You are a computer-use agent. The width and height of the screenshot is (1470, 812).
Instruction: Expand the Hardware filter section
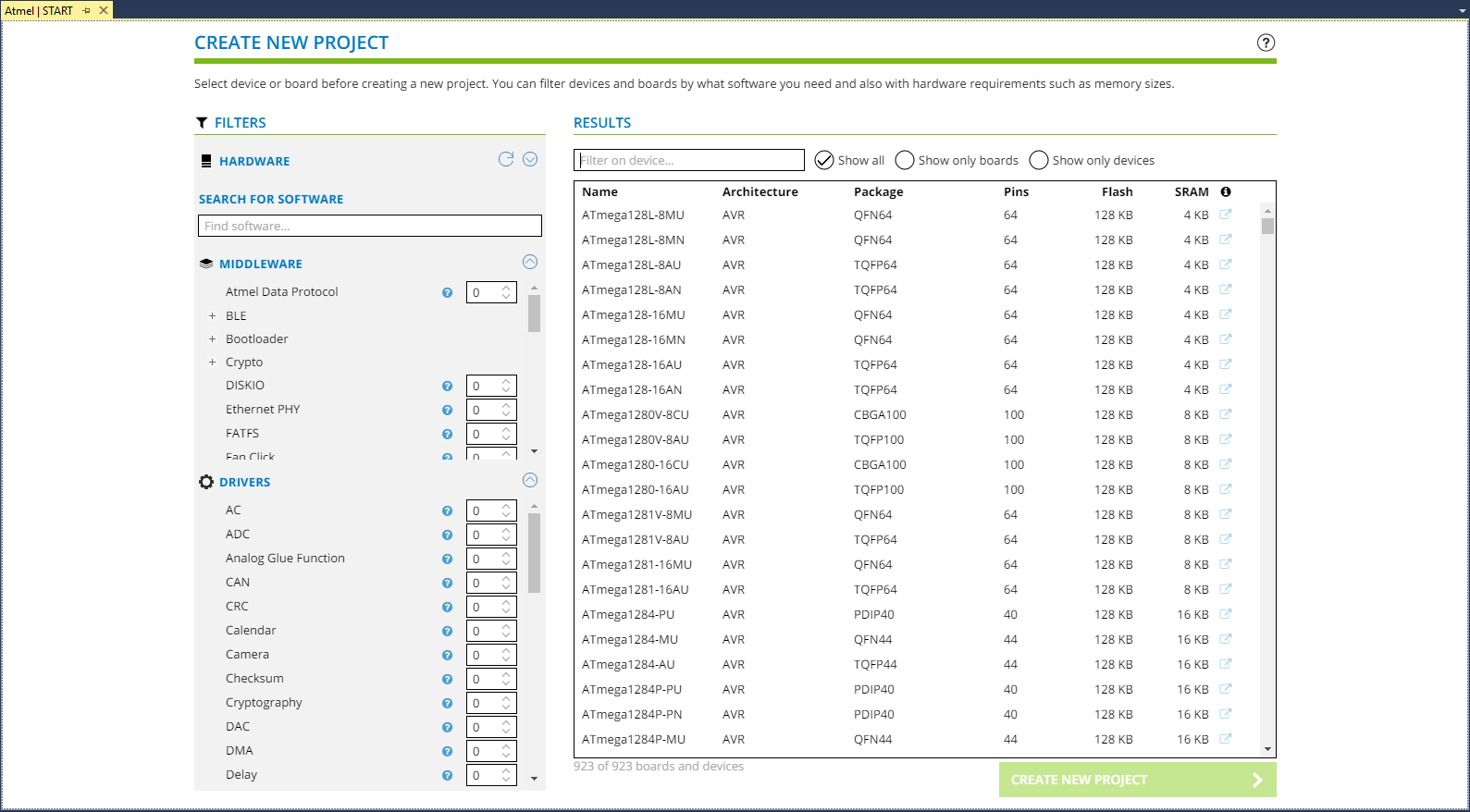tap(530, 159)
